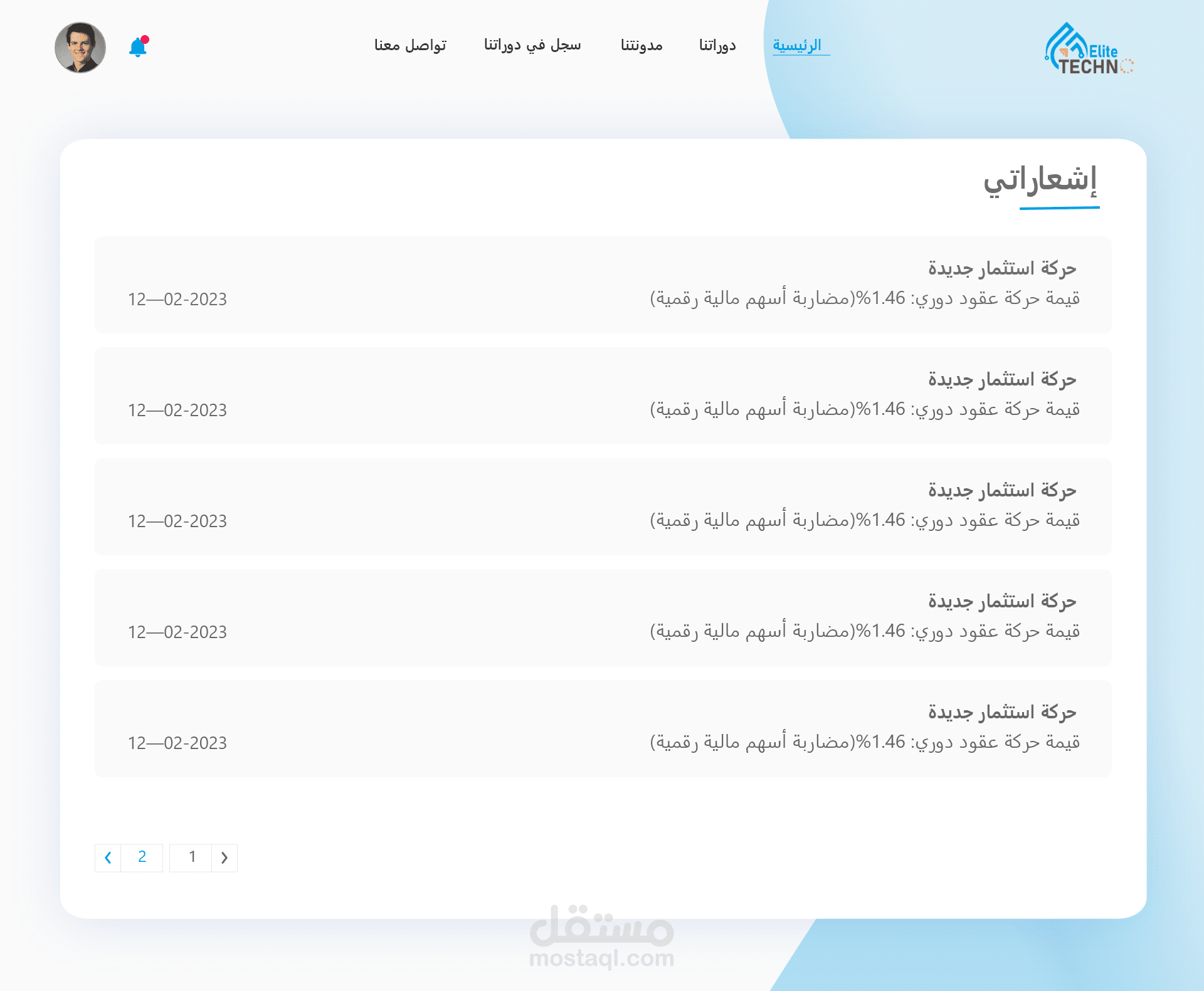Open the fifth notification card

click(x=603, y=728)
